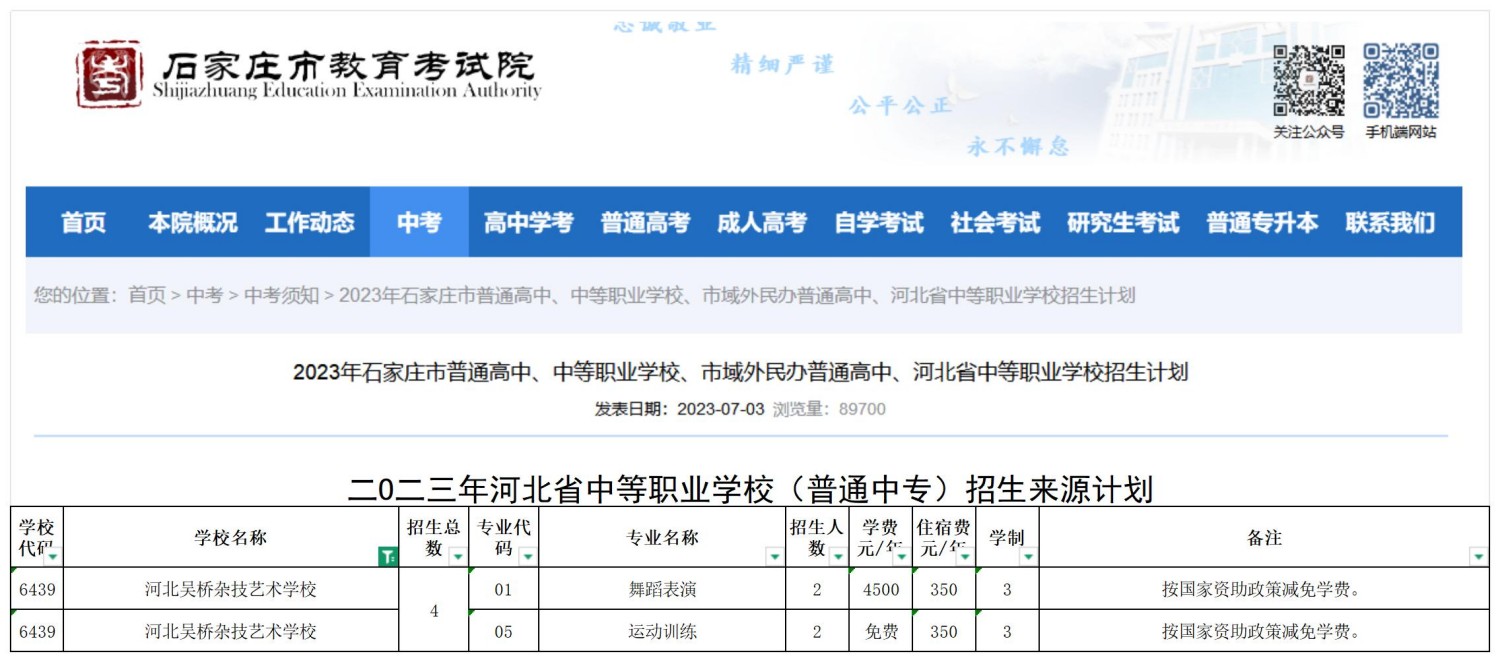This screenshot has width=1500, height=662.
Task: Select the 中考 navigation tab
Action: click(418, 222)
